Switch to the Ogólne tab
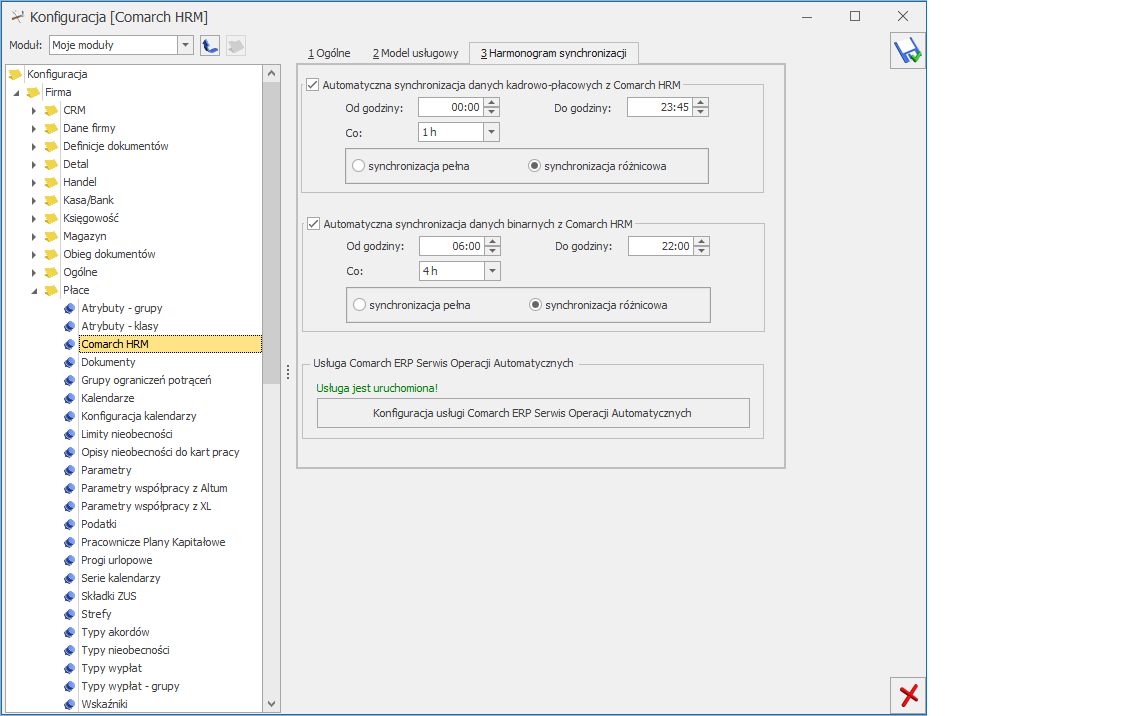The width and height of the screenshot is (1121, 716). coord(328,53)
